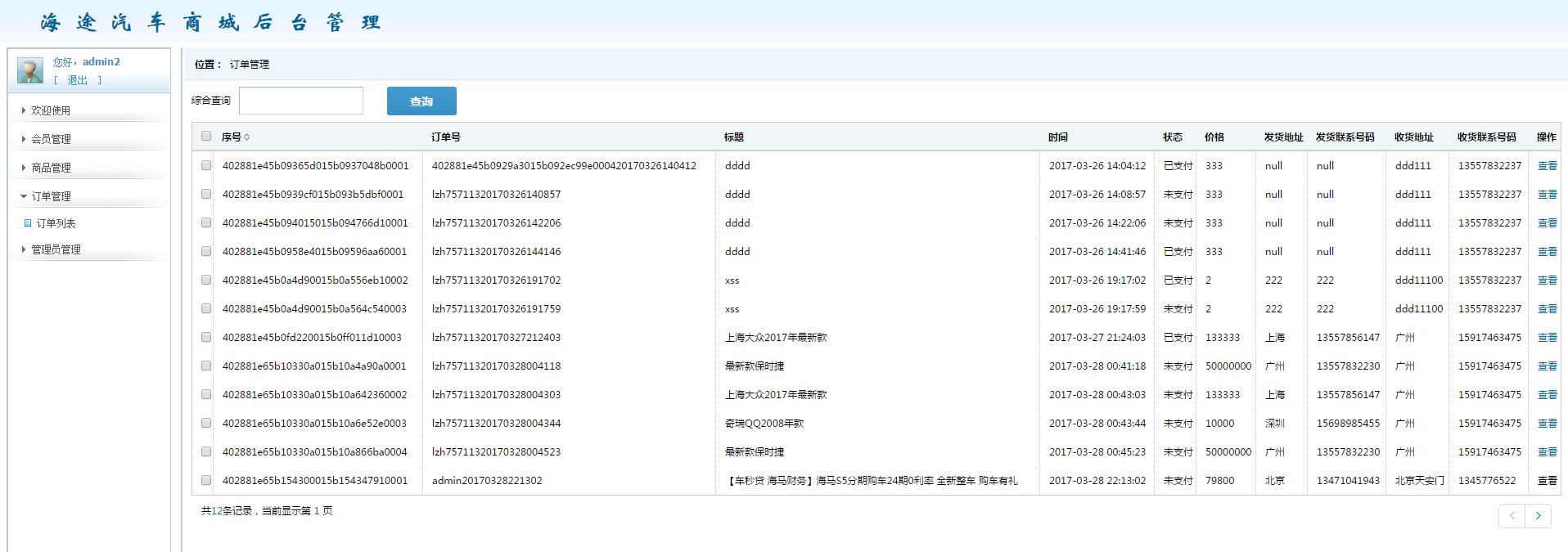Select checkbox for the 奇瑞QQ2008年款 order
Image resolution: width=1568 pixels, height=552 pixels.
point(206,424)
